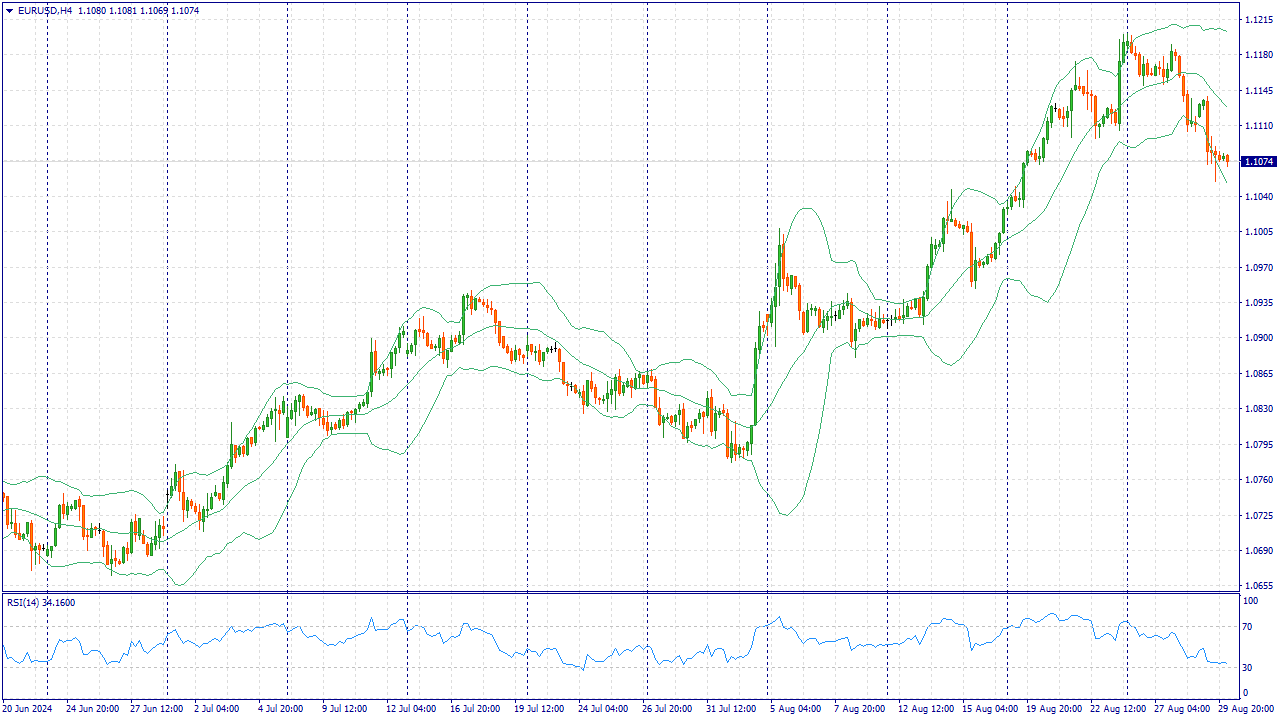Screen dimensions: 1280x720
Task: Click the 24 Jul 04:00 time label
Action: (x=602, y=709)
